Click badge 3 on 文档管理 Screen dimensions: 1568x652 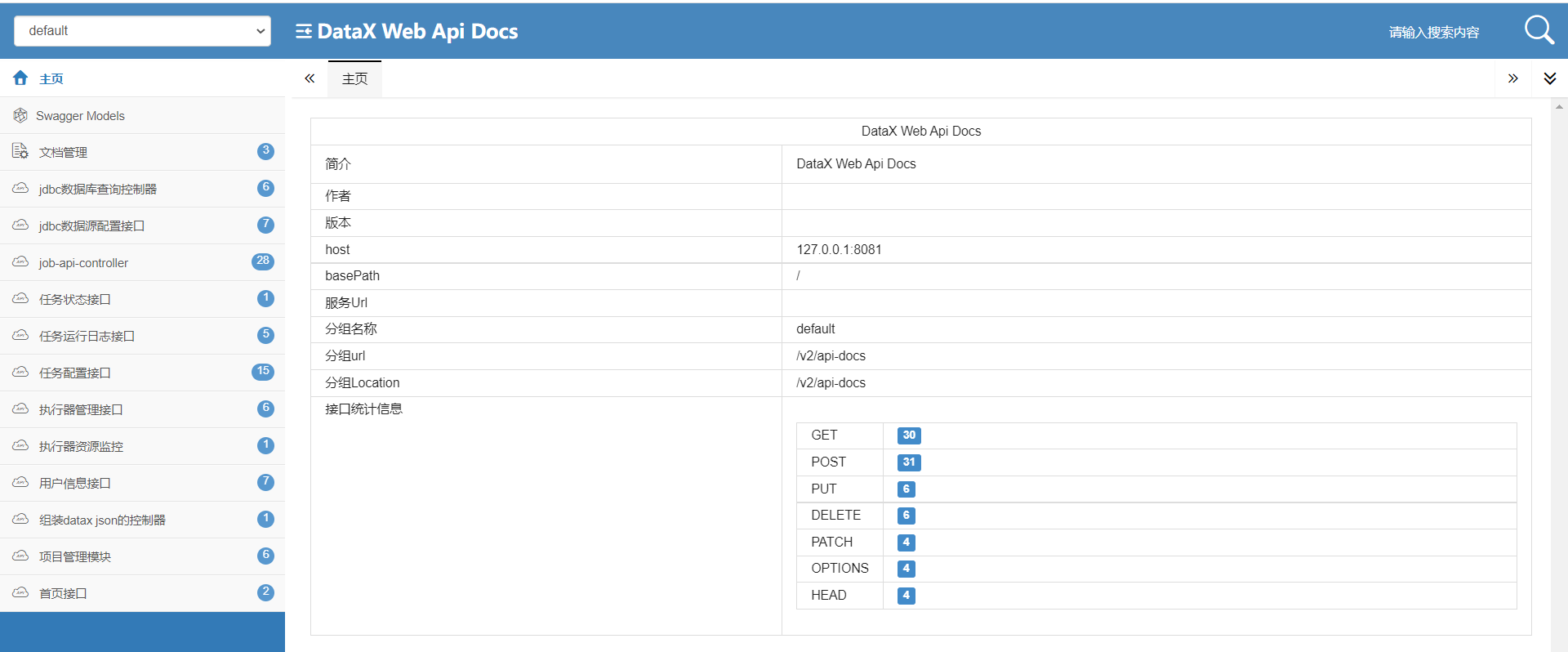265,151
